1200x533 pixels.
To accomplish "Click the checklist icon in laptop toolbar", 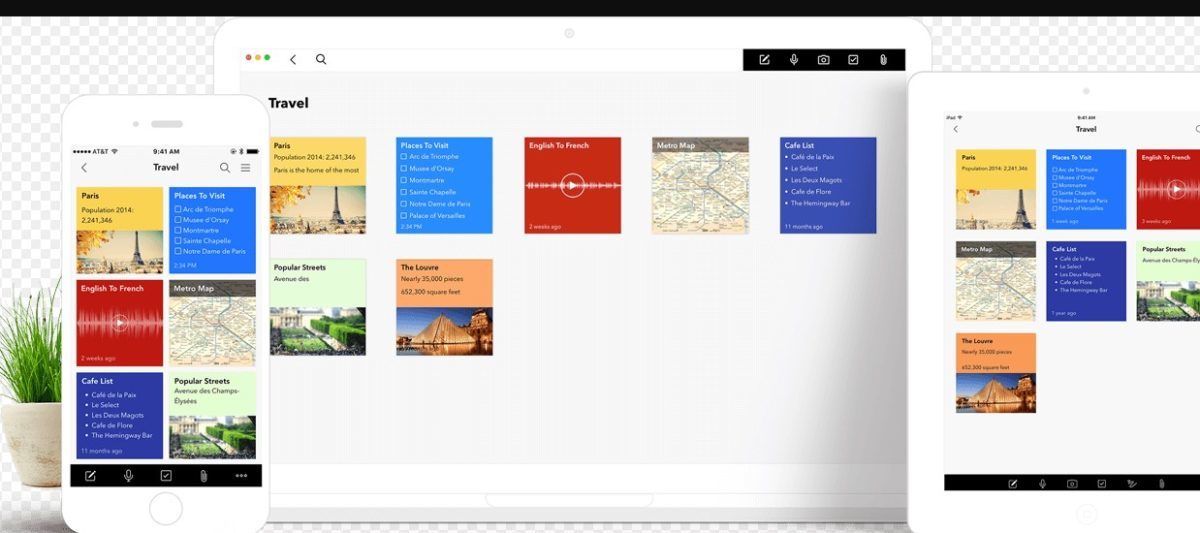I will click(853, 60).
